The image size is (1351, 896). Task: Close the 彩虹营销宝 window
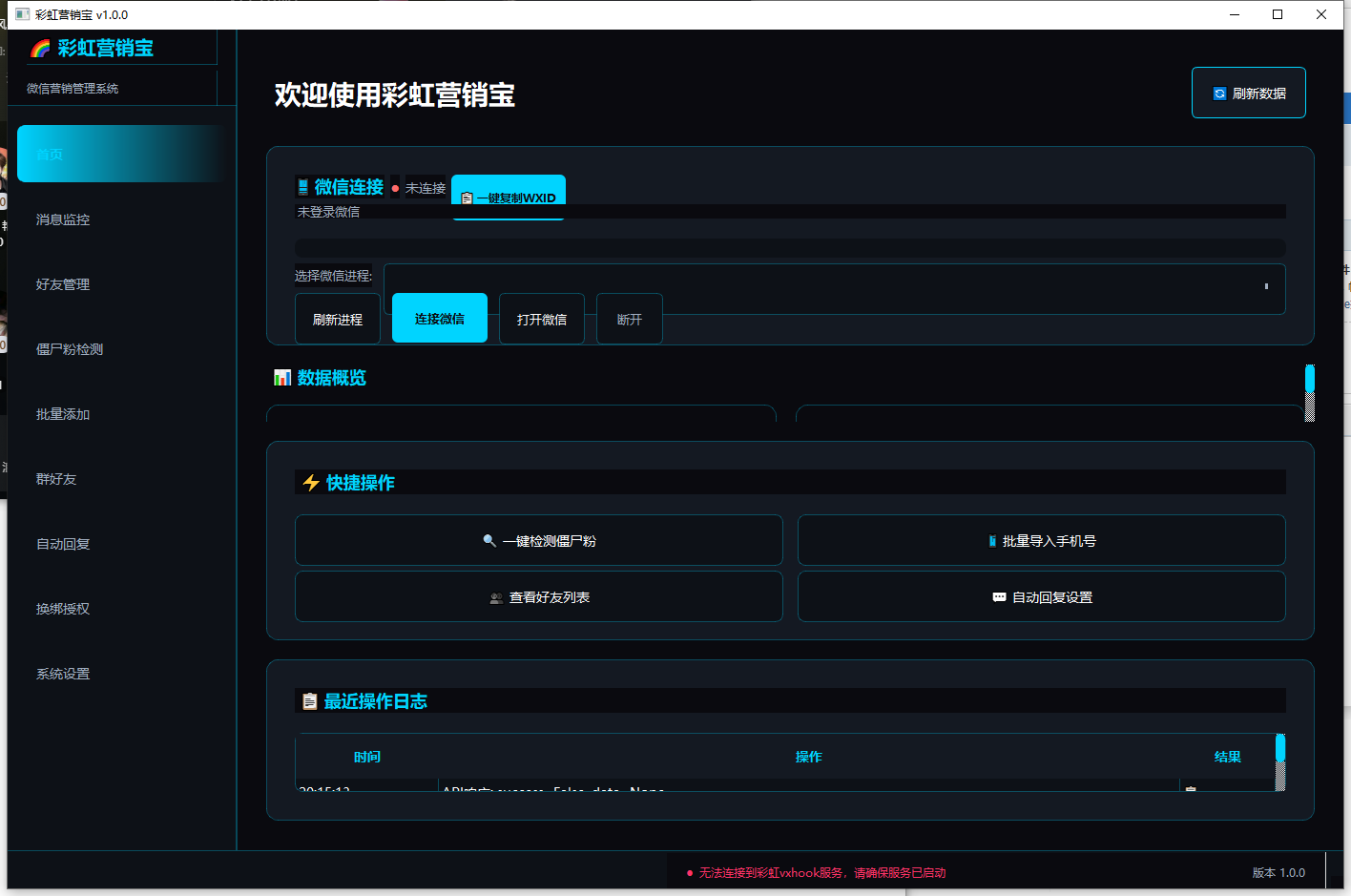(1321, 14)
